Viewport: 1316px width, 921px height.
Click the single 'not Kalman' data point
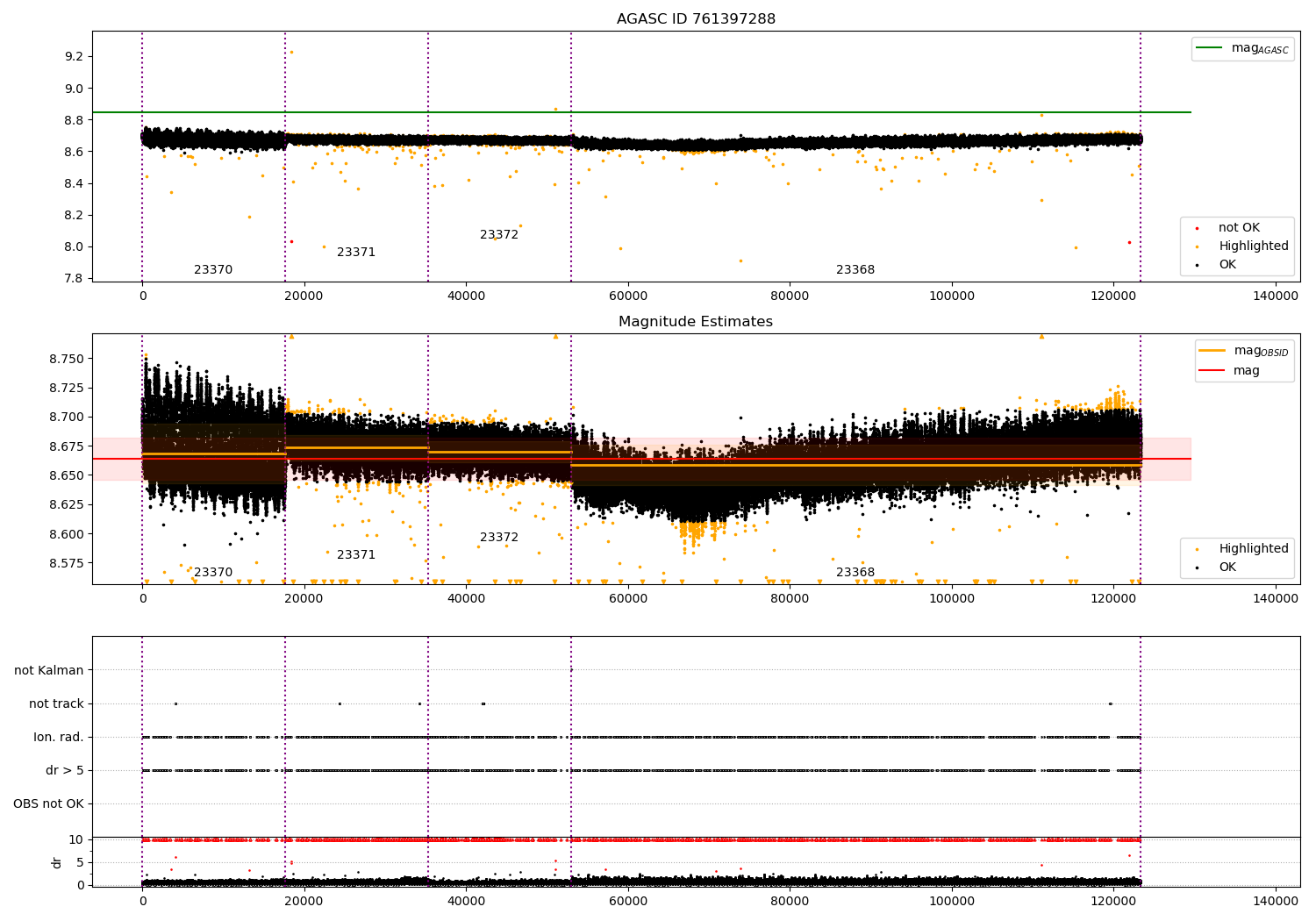point(571,670)
